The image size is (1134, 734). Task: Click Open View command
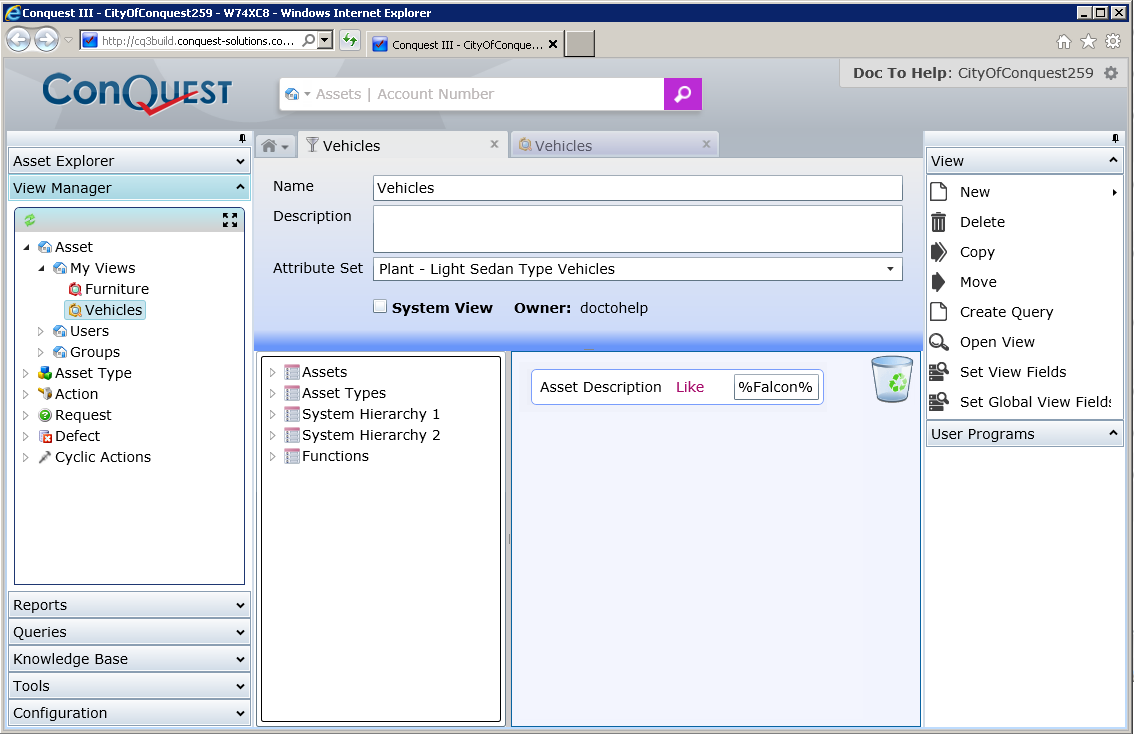click(997, 342)
